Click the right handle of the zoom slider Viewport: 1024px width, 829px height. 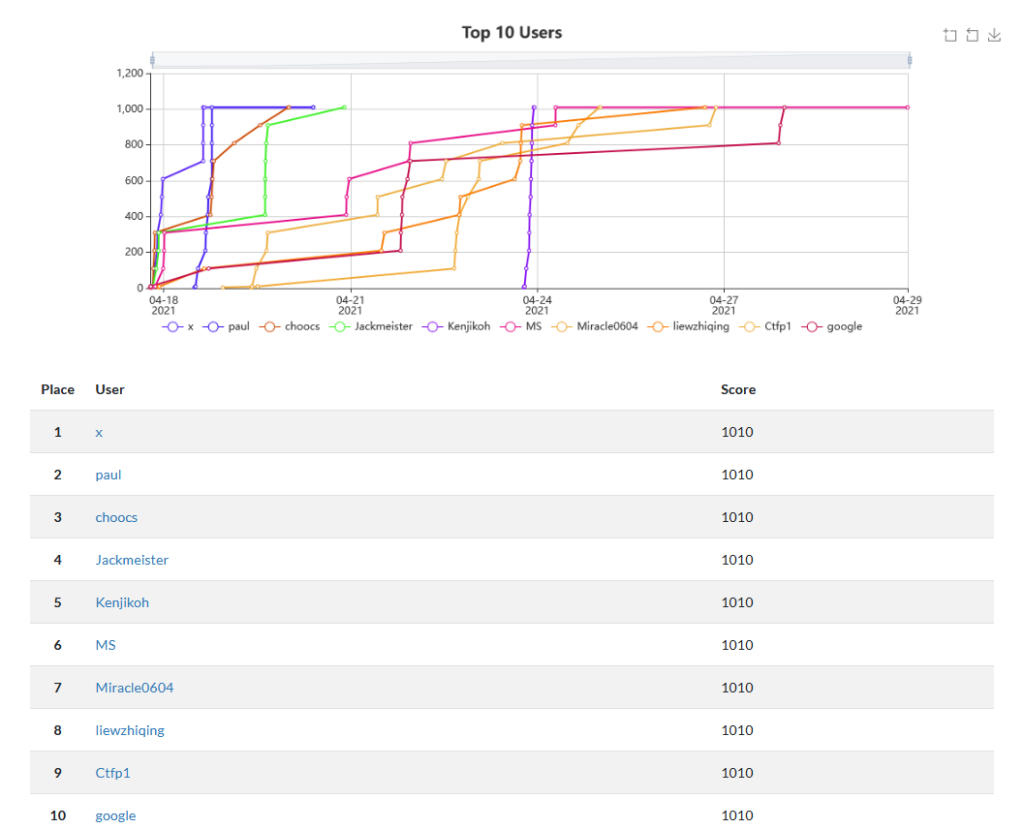[x=909, y=61]
